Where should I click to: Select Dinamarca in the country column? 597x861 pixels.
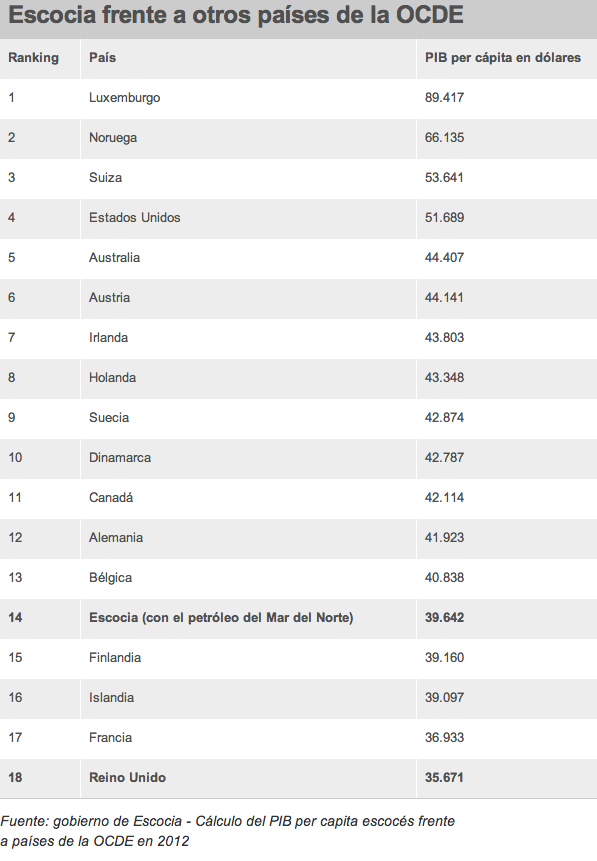click(x=120, y=457)
